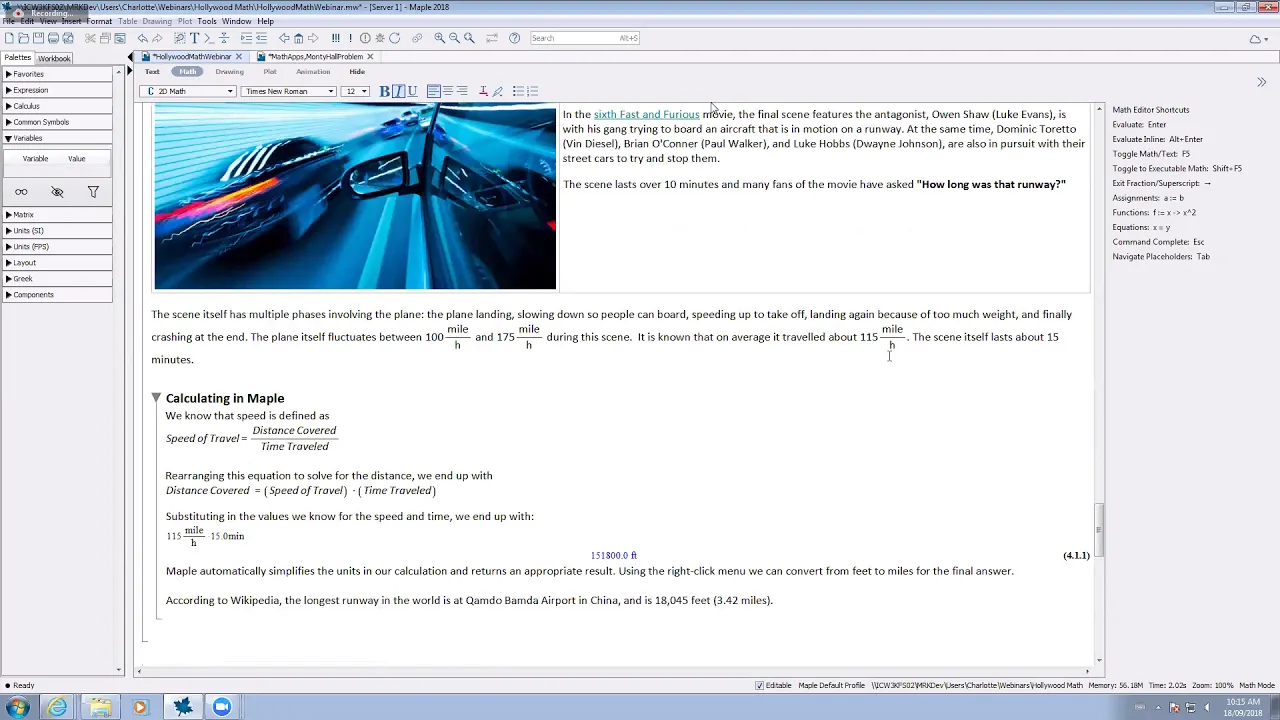Insert a Maple prompt with the >_ icon

click(x=209, y=38)
